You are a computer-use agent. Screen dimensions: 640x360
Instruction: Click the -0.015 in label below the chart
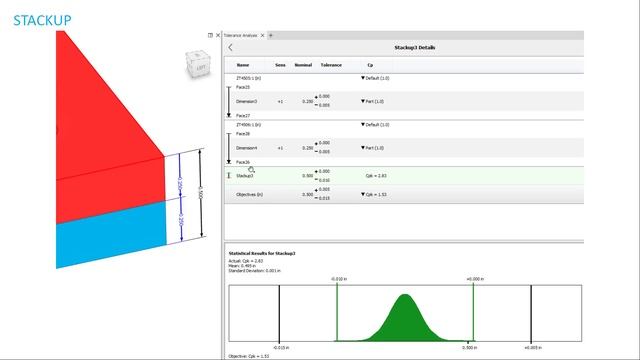point(281,348)
